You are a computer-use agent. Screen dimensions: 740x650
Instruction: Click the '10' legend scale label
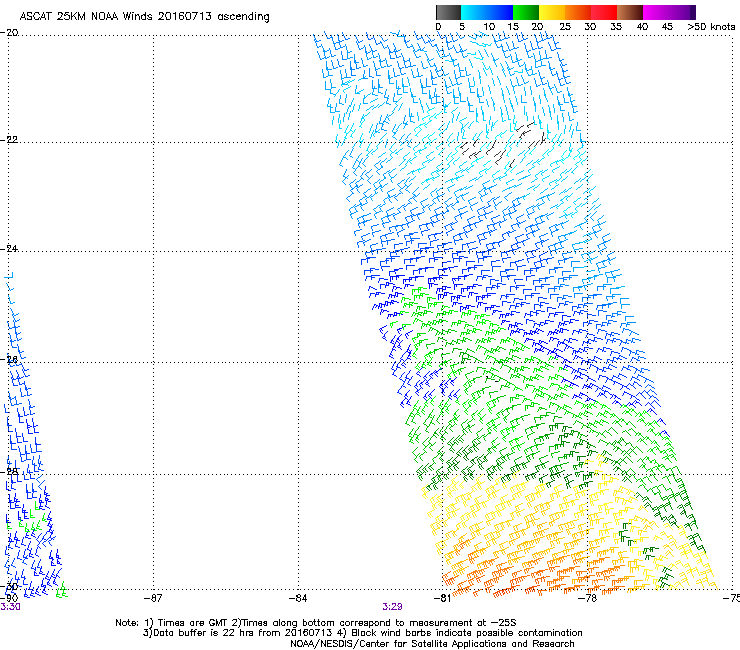click(x=489, y=27)
